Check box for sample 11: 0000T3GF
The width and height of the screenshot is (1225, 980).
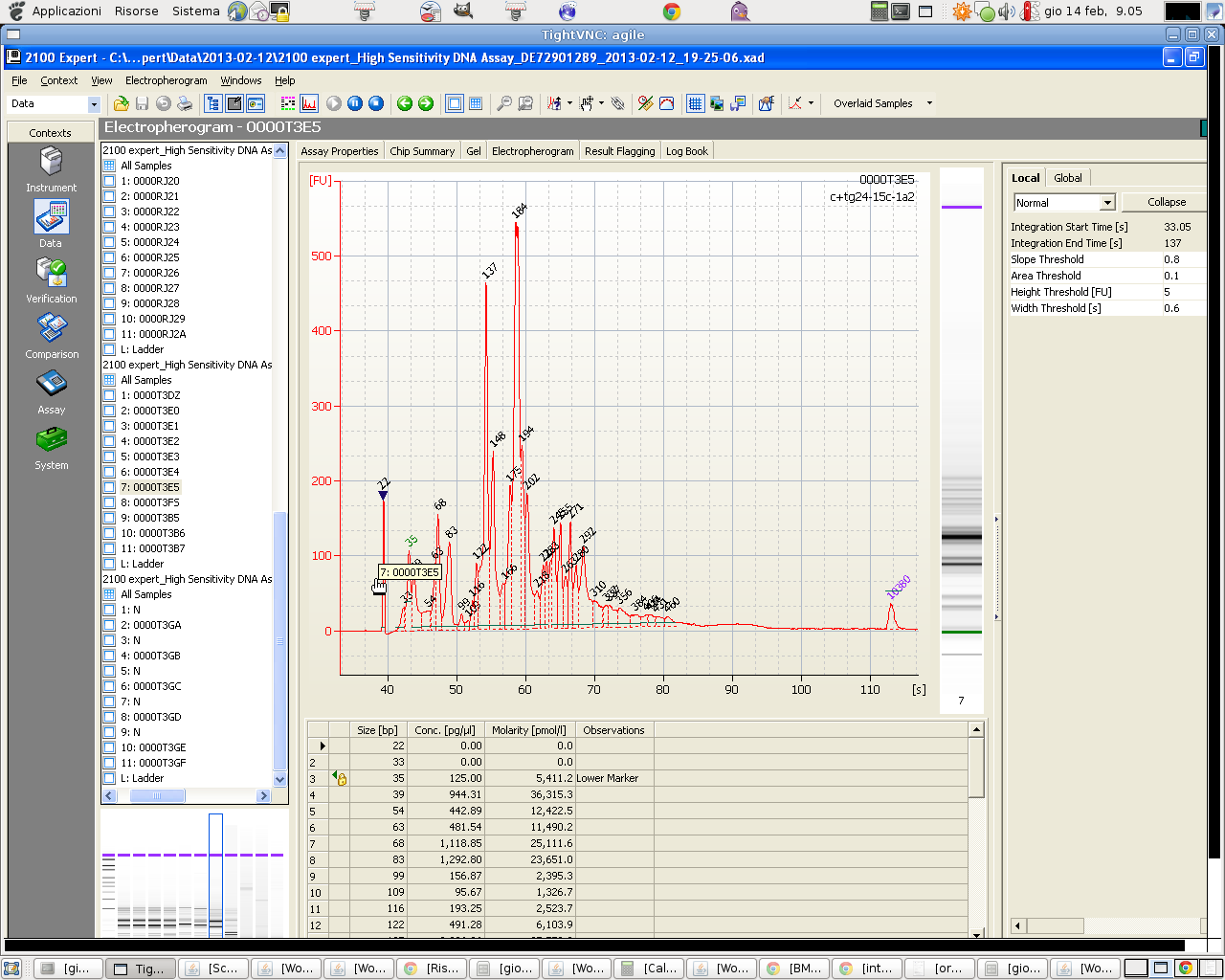click(x=109, y=763)
